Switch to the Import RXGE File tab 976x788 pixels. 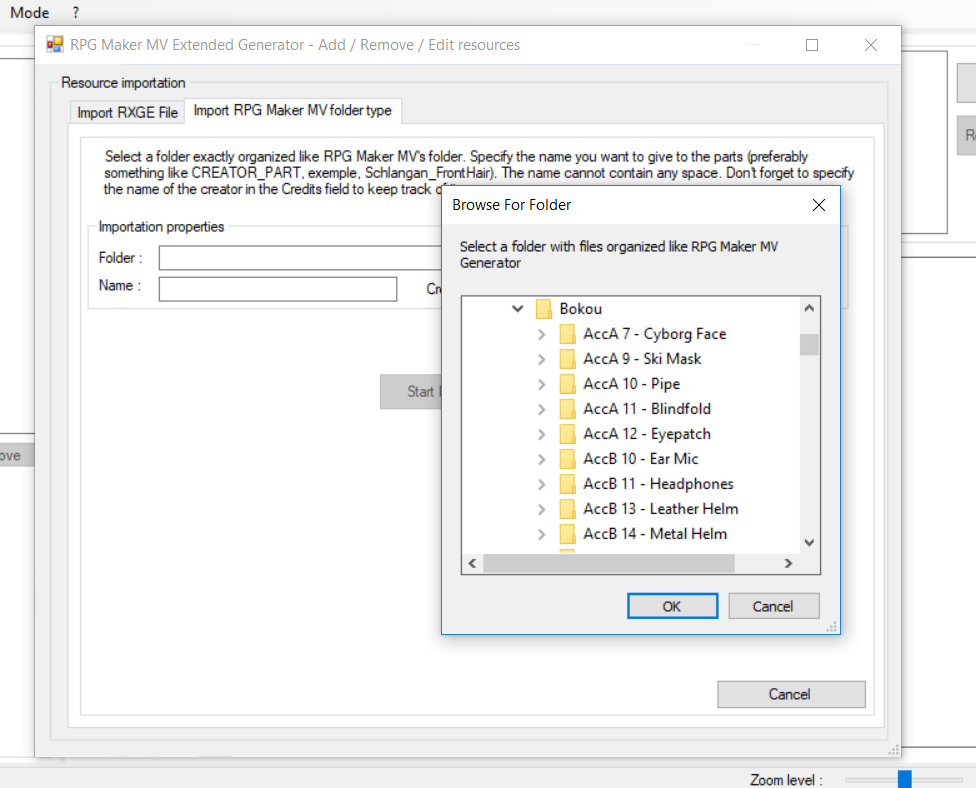[x=128, y=113]
